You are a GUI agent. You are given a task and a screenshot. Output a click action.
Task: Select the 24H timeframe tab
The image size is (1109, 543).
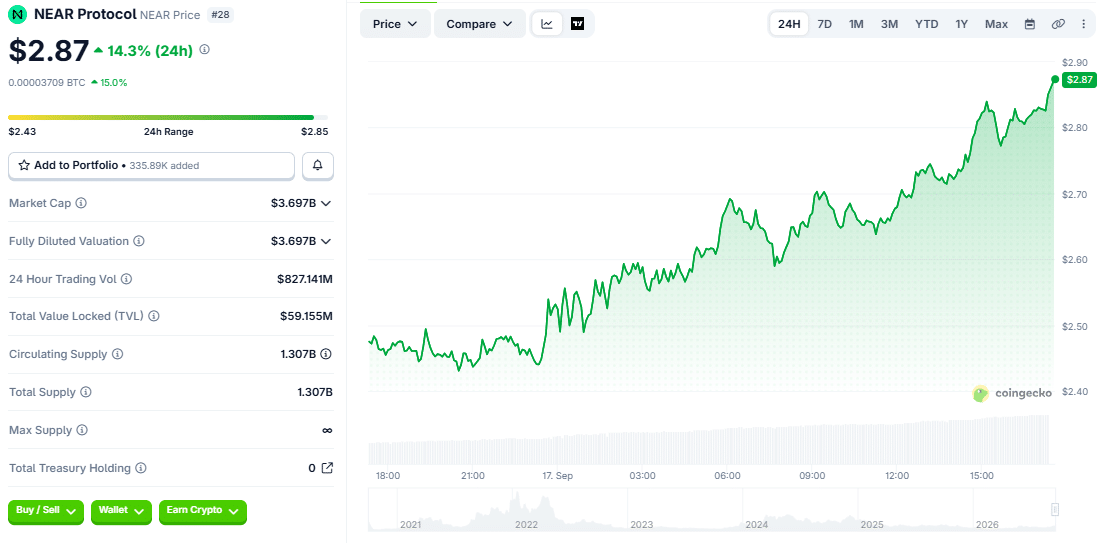[789, 24]
